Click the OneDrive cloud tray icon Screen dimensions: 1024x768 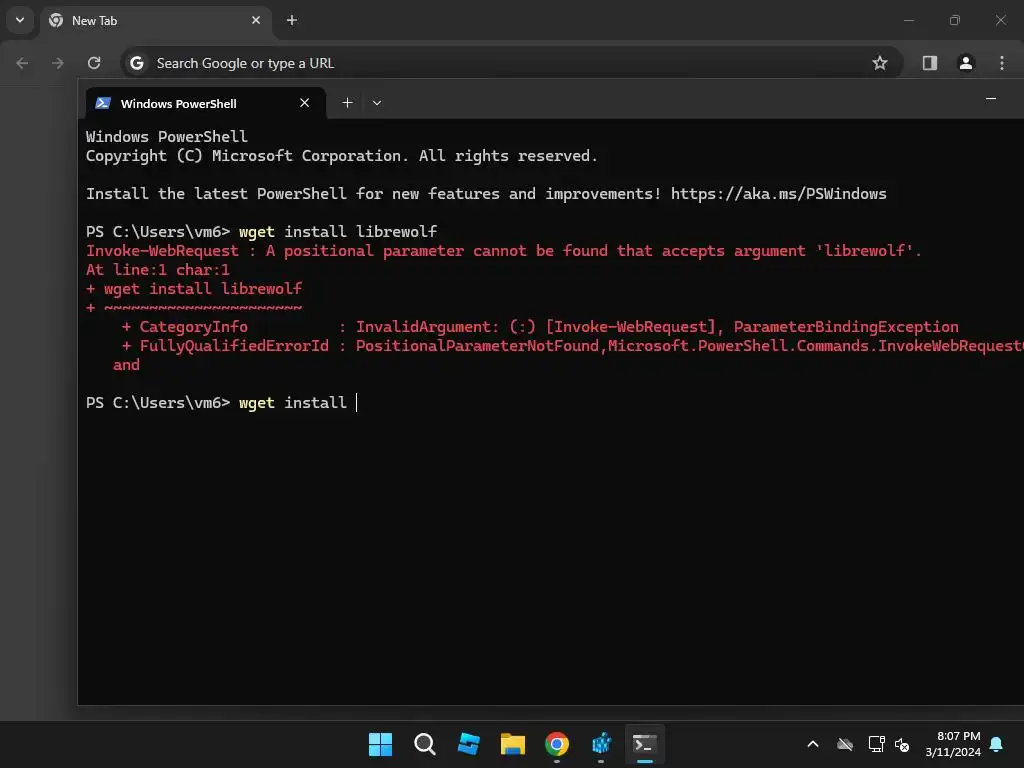[x=844, y=744]
